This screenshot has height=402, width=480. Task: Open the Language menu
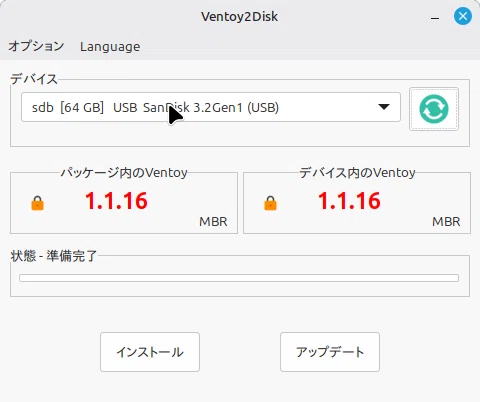coord(110,46)
